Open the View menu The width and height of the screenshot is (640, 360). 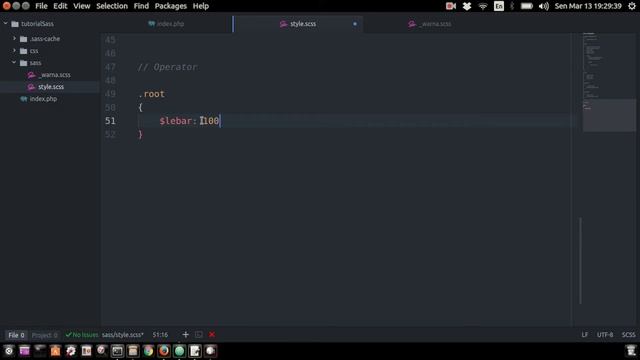[82, 6]
